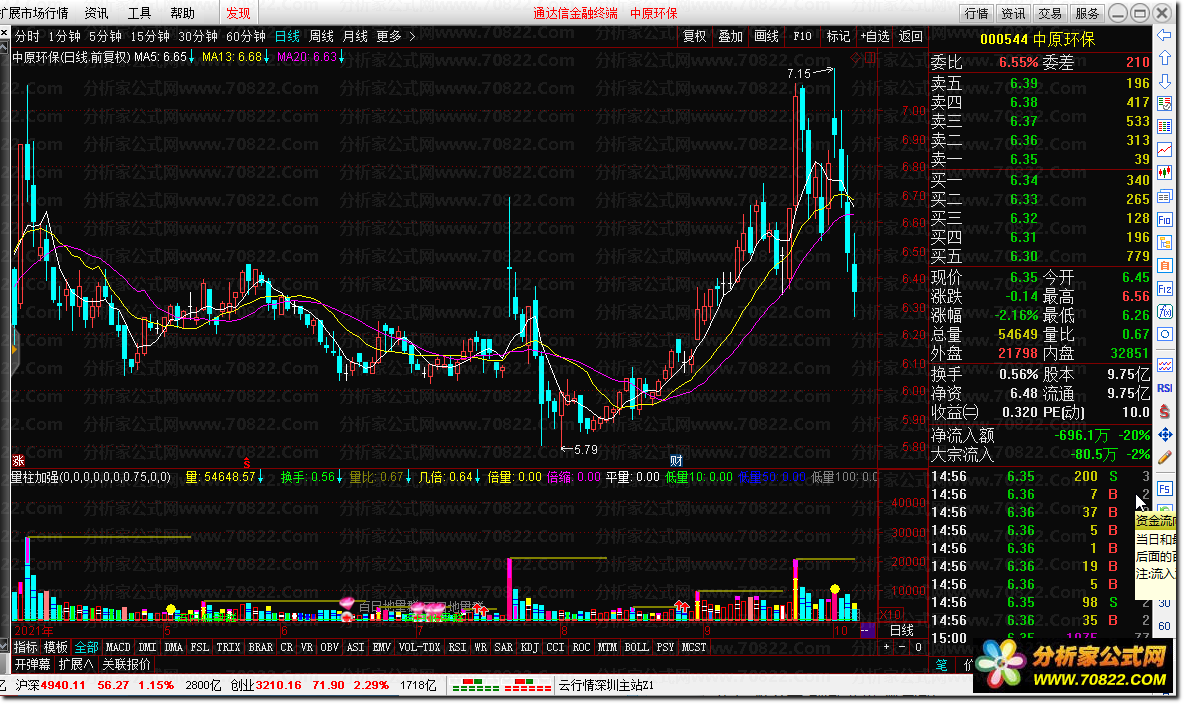Open the multi-window news icon in sidebar
The width and height of the screenshot is (1185, 704).
coord(1165,196)
